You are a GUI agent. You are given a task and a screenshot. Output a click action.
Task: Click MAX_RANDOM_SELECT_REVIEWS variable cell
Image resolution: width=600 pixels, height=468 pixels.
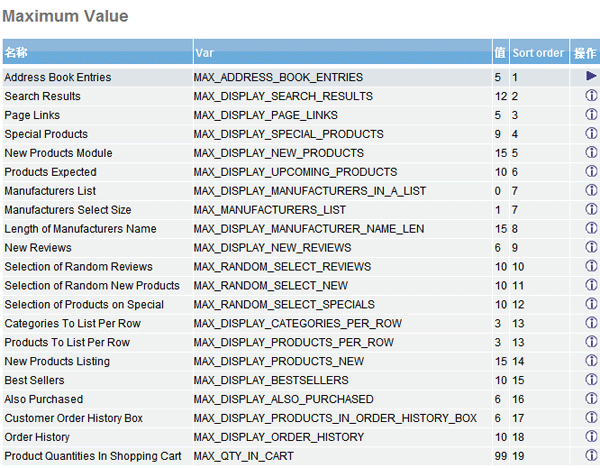(282, 267)
